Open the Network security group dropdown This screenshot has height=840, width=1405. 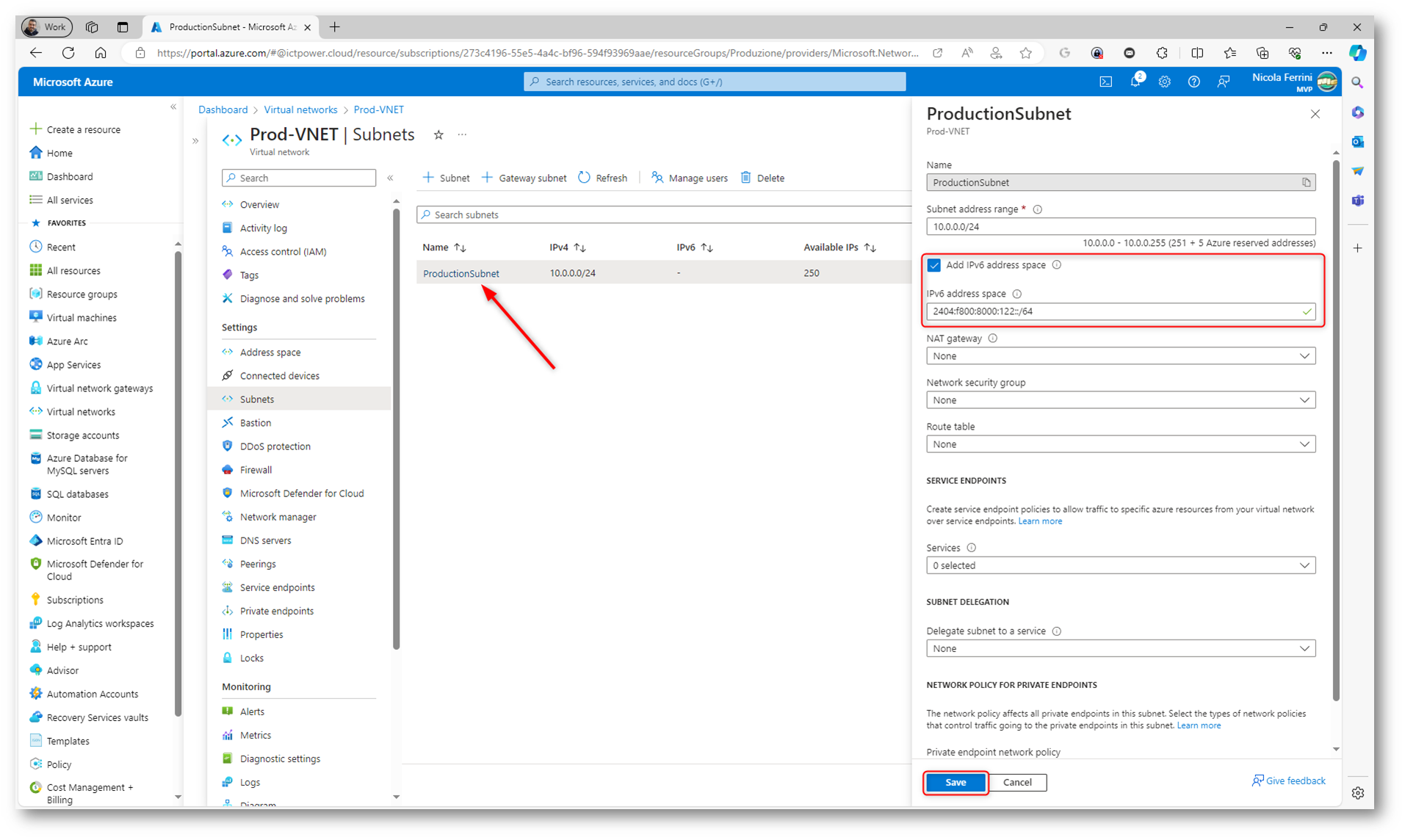point(1121,400)
